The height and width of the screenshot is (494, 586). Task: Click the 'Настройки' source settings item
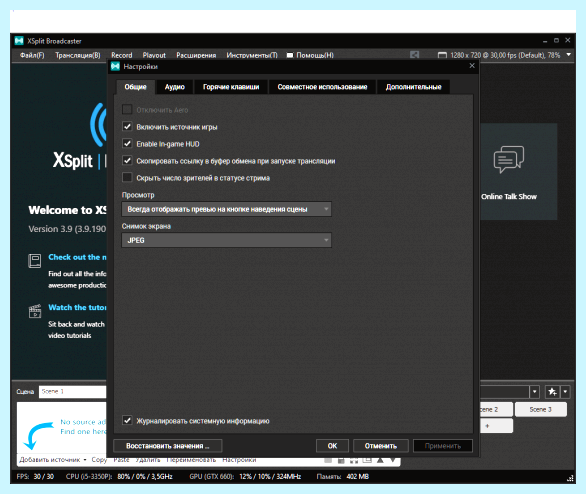(x=239, y=460)
